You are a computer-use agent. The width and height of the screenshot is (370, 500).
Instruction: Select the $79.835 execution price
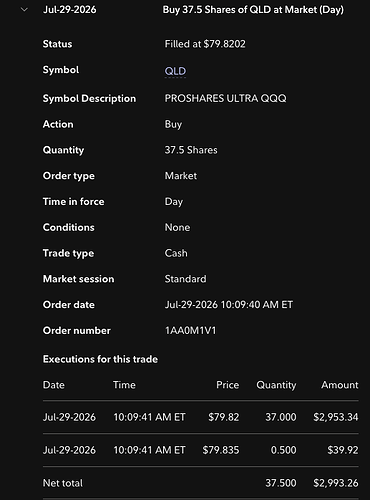tap(221, 450)
